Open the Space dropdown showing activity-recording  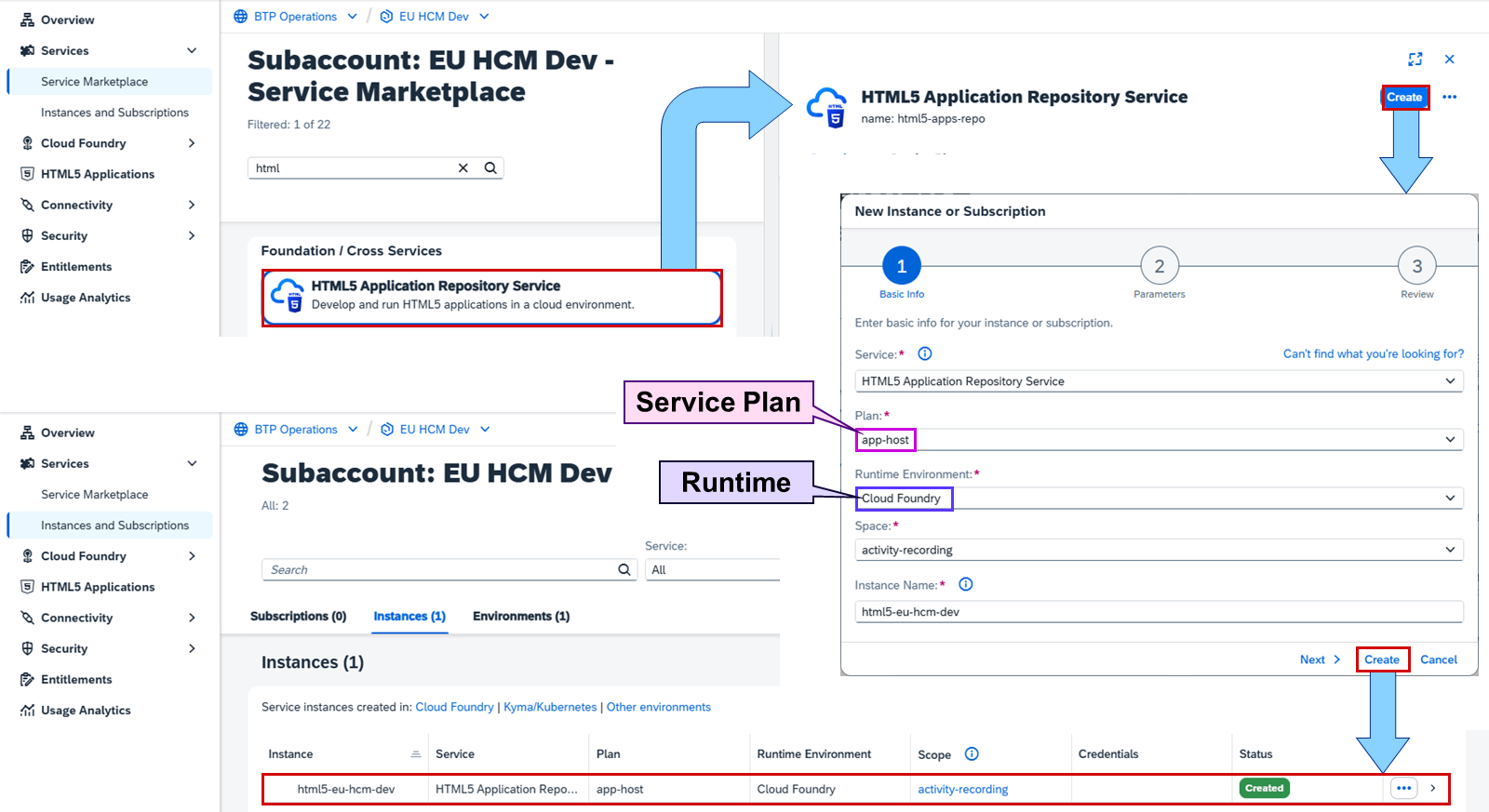(1450, 550)
